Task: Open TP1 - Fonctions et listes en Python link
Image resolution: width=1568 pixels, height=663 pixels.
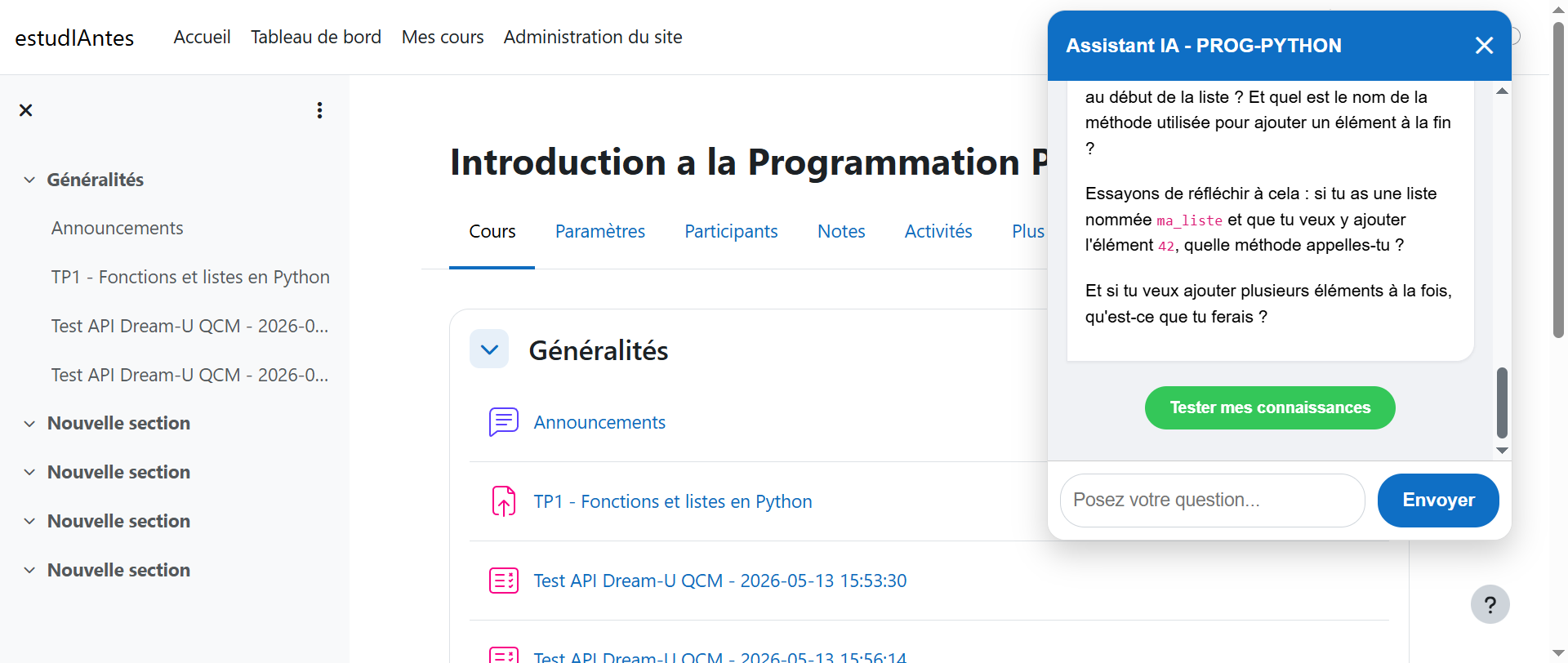Action: pos(673,501)
